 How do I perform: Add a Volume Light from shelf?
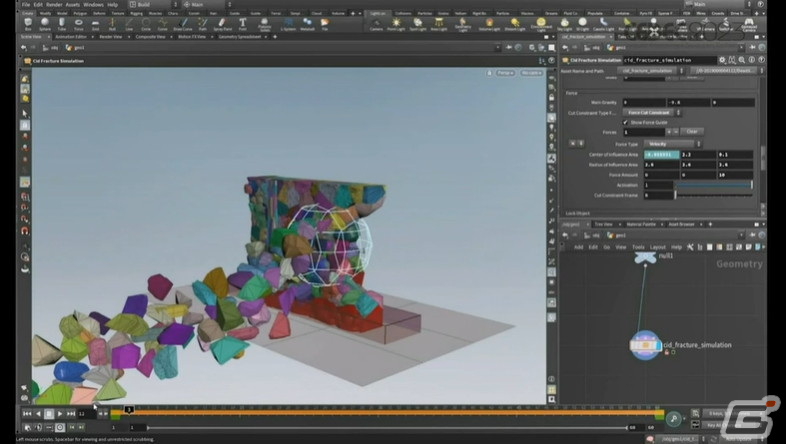[489, 24]
